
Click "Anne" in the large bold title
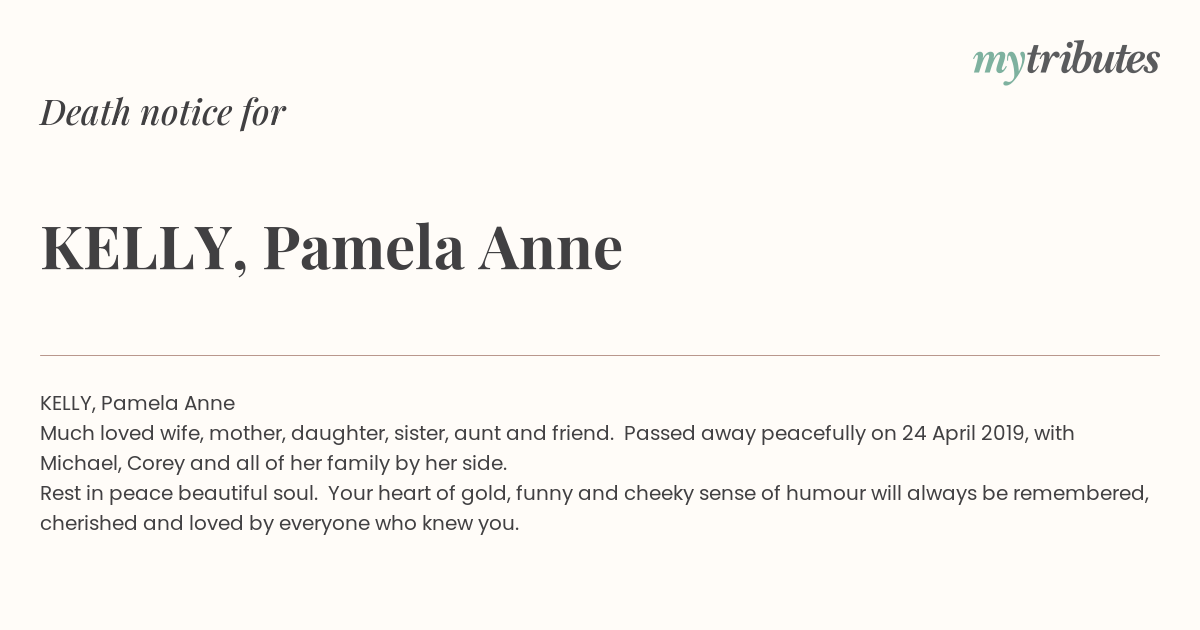coord(551,247)
